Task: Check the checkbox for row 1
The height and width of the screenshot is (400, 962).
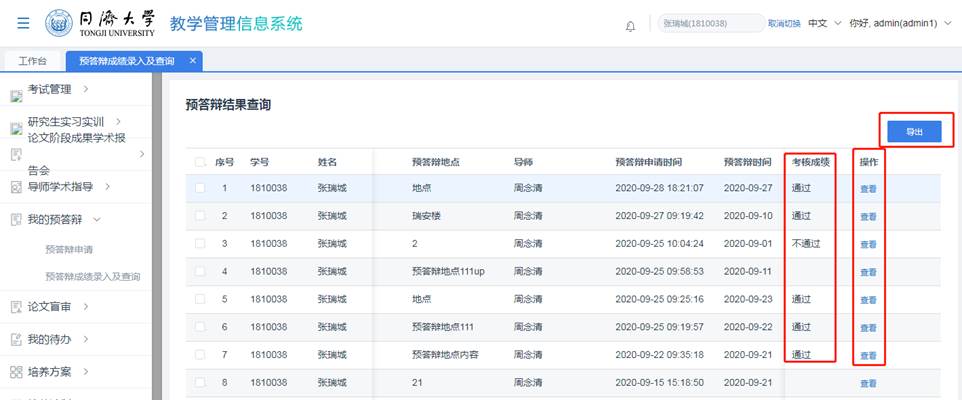Action: (x=201, y=188)
